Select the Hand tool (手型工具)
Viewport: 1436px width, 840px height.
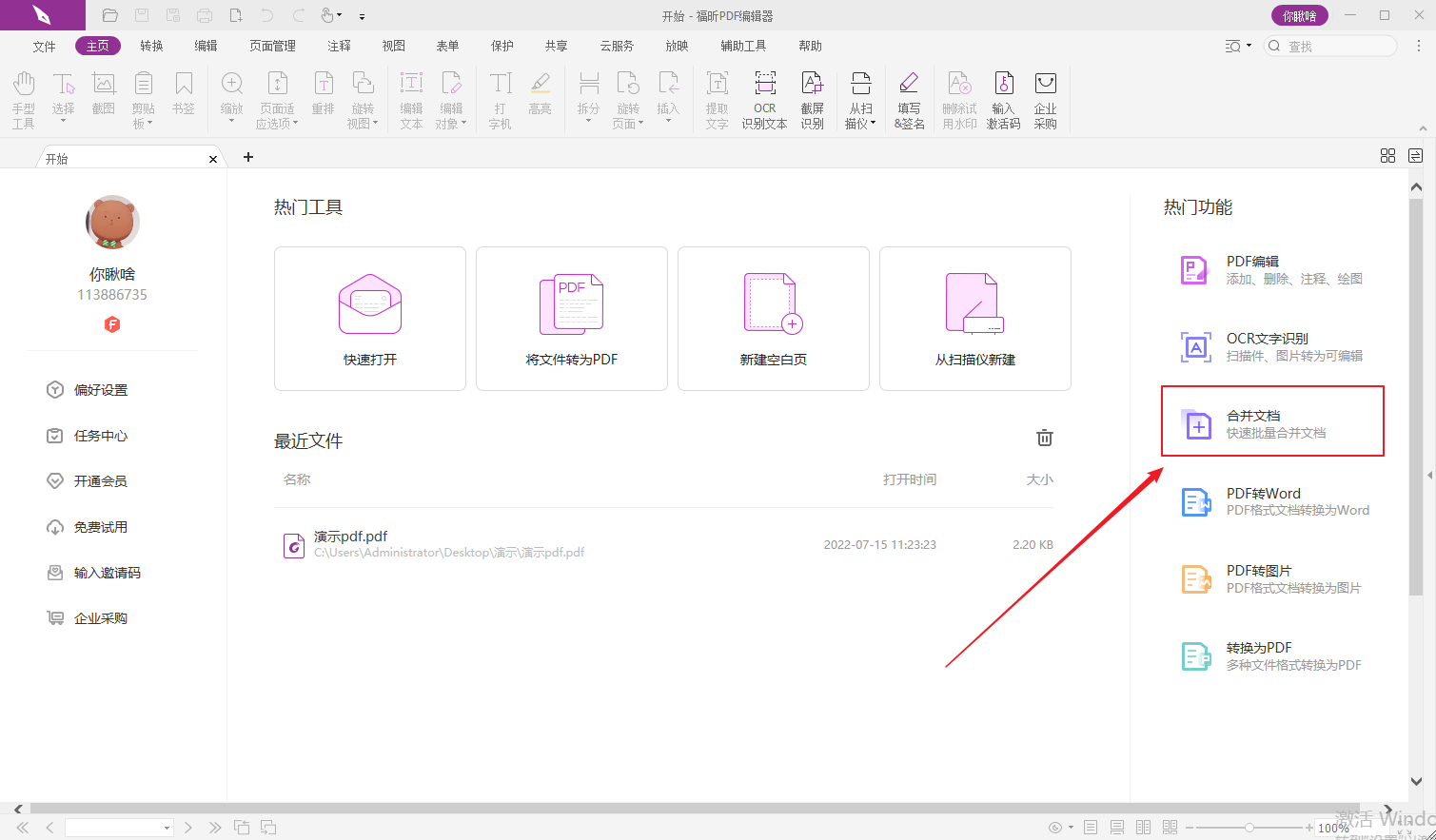coord(24,99)
